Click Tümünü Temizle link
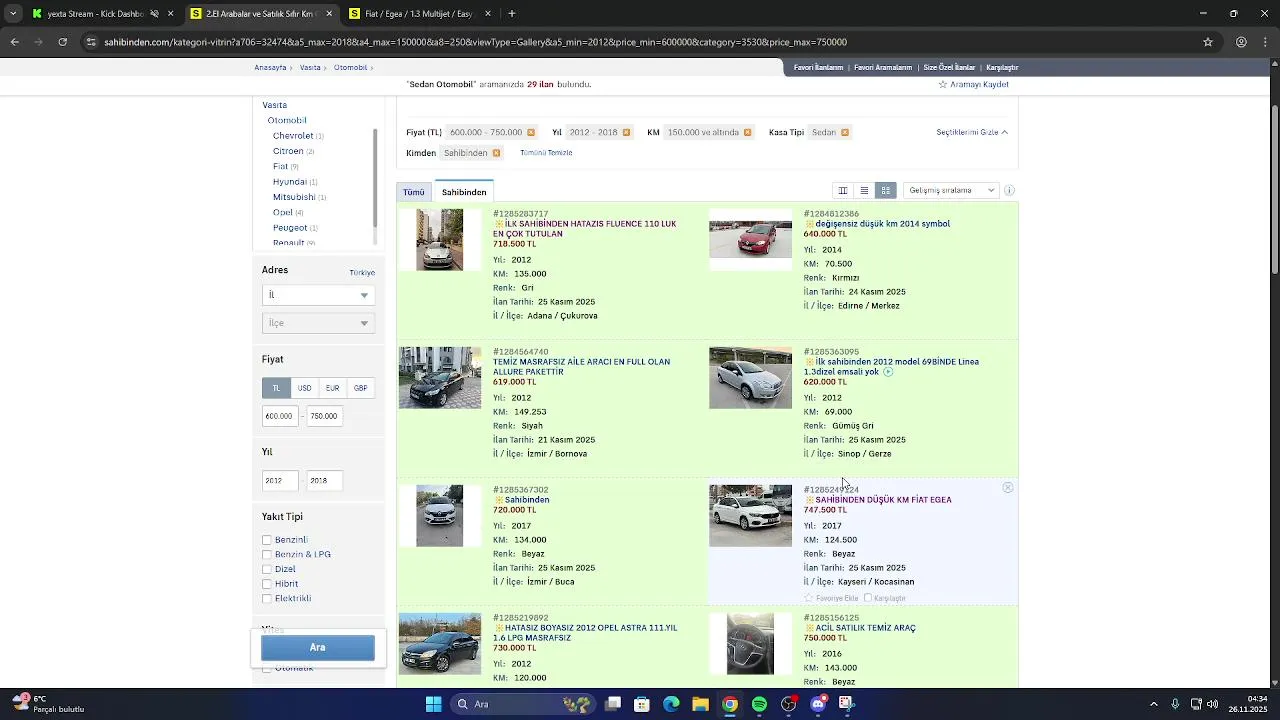The width and height of the screenshot is (1280, 720). tap(546, 153)
